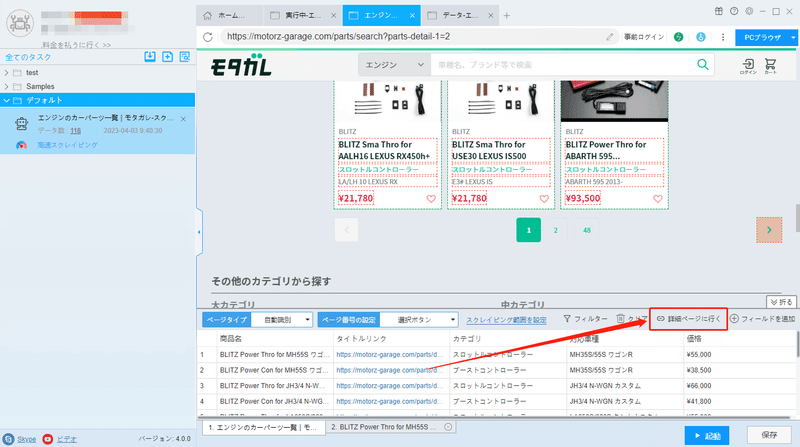The image size is (800, 447).
Task: Switch to the 実行中 tab
Action: (x=302, y=15)
